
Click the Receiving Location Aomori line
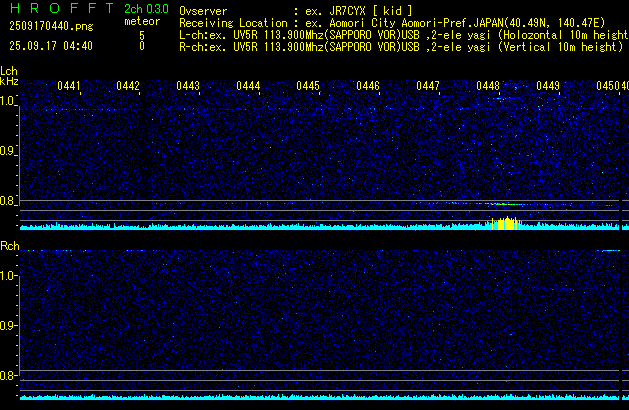(392, 23)
